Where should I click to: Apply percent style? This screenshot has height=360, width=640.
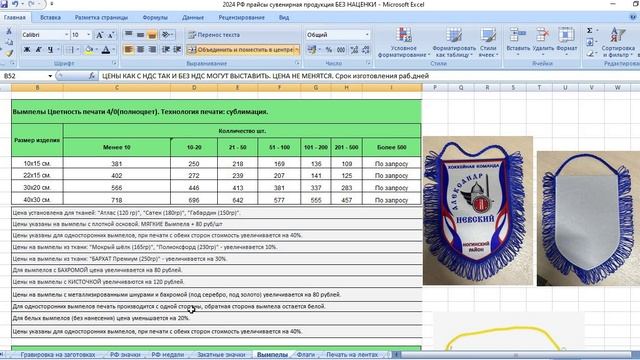point(329,50)
